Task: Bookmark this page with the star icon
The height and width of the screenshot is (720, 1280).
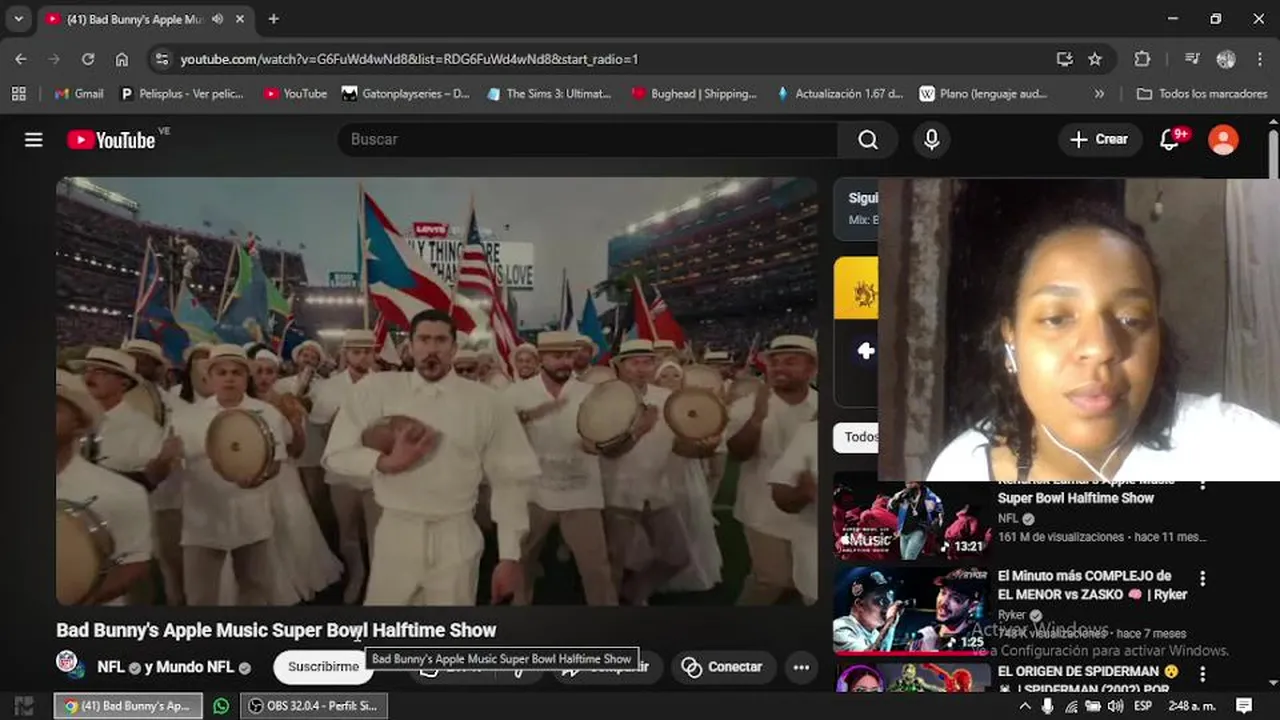Action: click(x=1095, y=59)
